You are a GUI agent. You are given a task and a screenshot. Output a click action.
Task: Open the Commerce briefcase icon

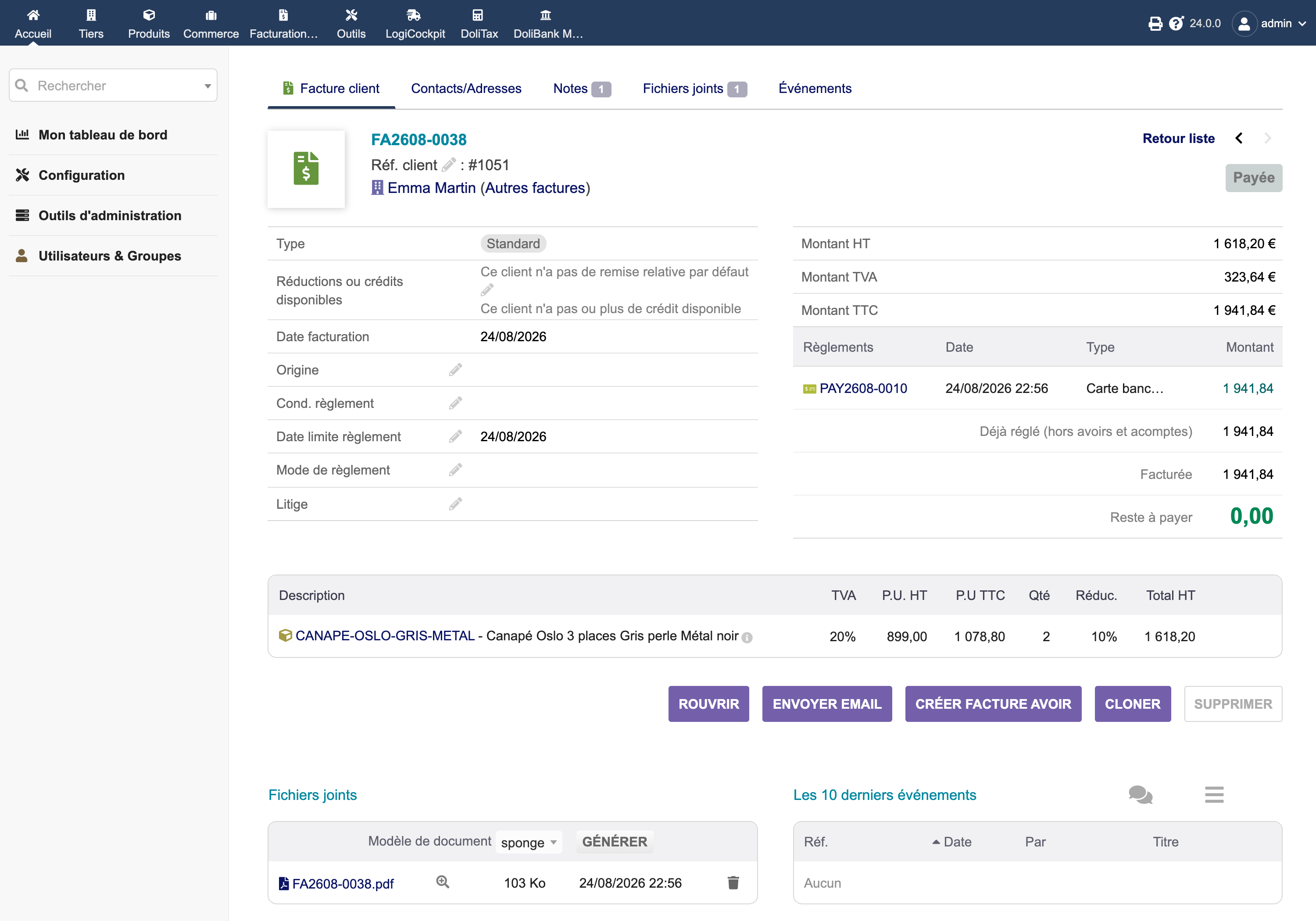[211, 15]
